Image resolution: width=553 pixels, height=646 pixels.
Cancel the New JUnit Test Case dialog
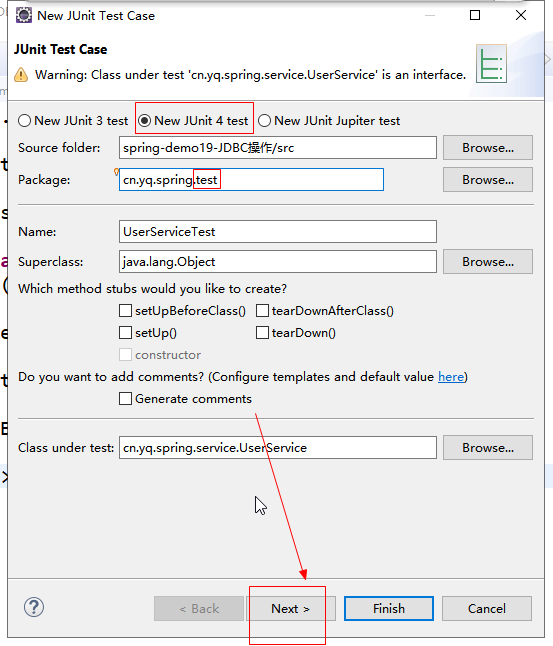pos(487,609)
